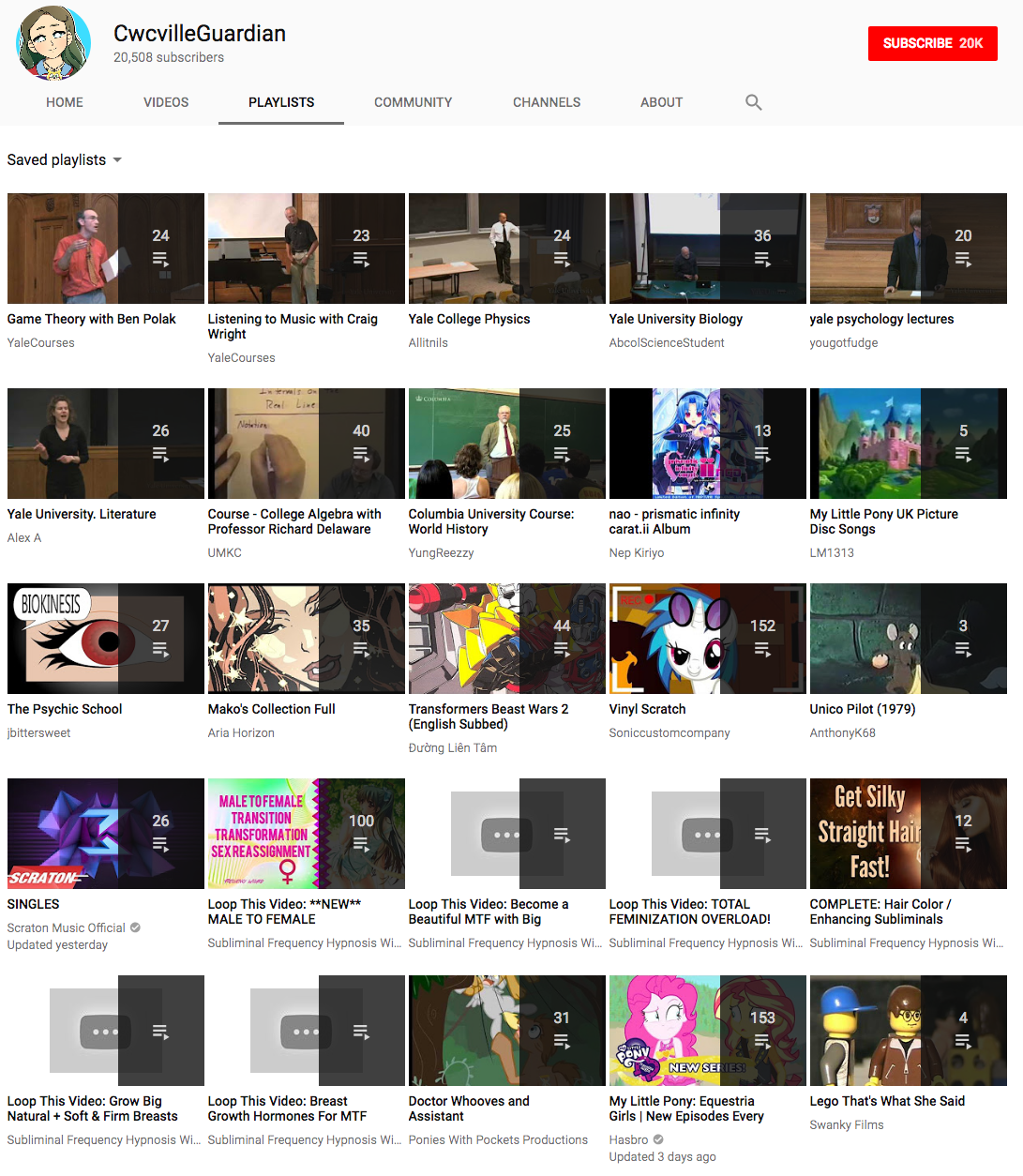Viewport: 1023px width, 1176px height.
Task: Click playlist icon on Vinyl Scratch thumbnail
Action: (762, 650)
